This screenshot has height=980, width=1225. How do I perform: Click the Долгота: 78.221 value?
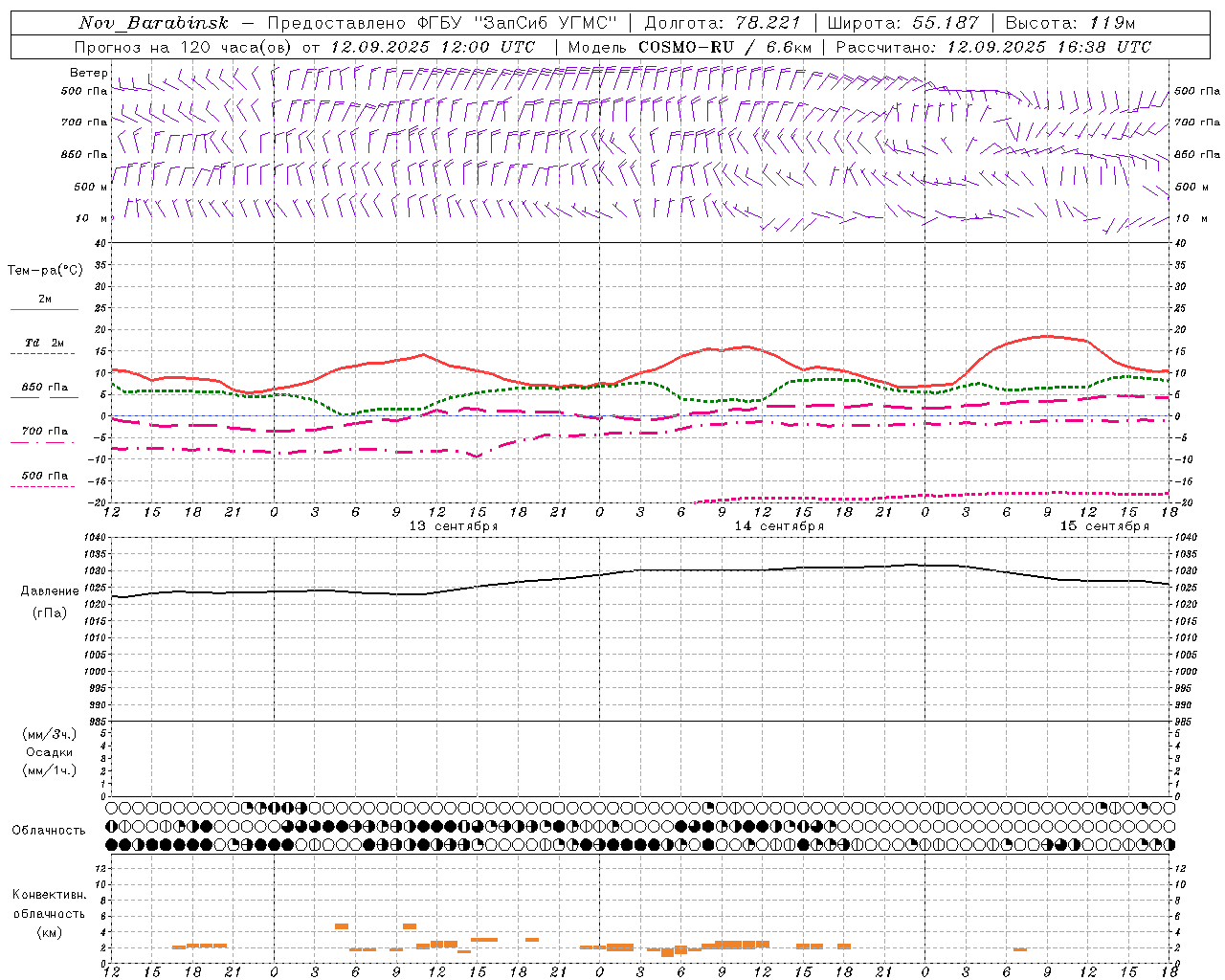(723, 23)
